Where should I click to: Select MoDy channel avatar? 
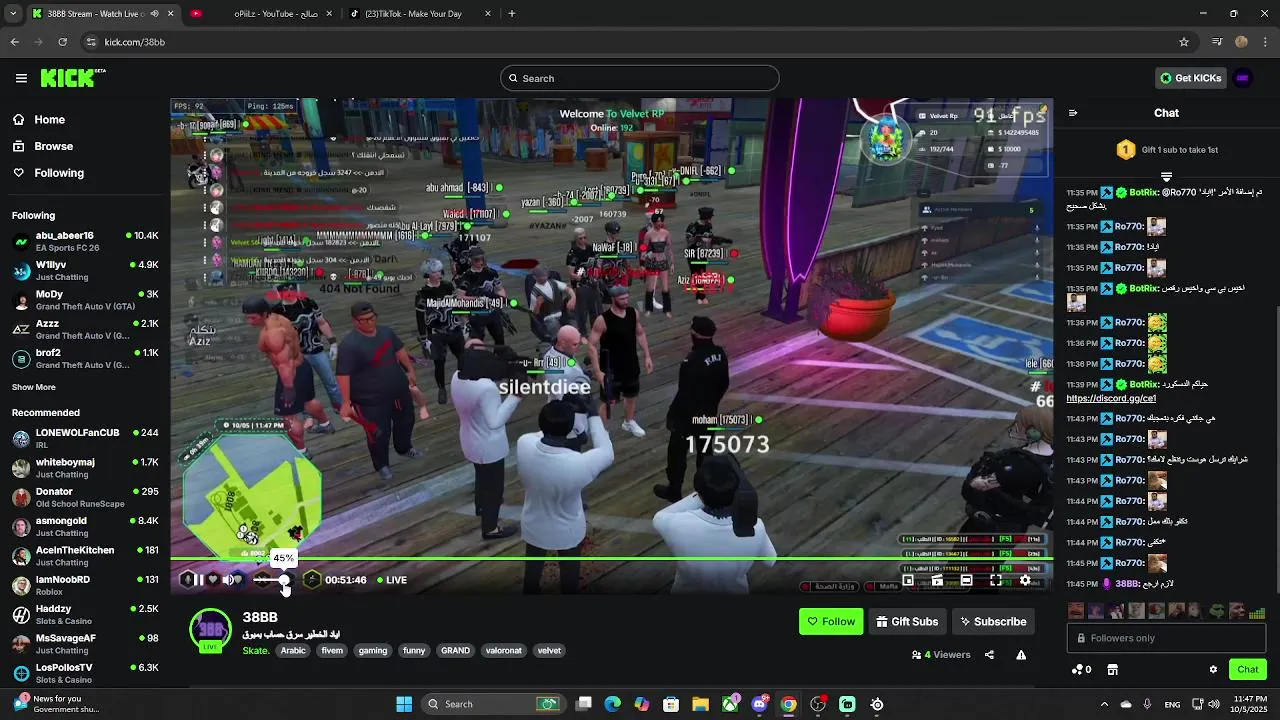pos(21,300)
